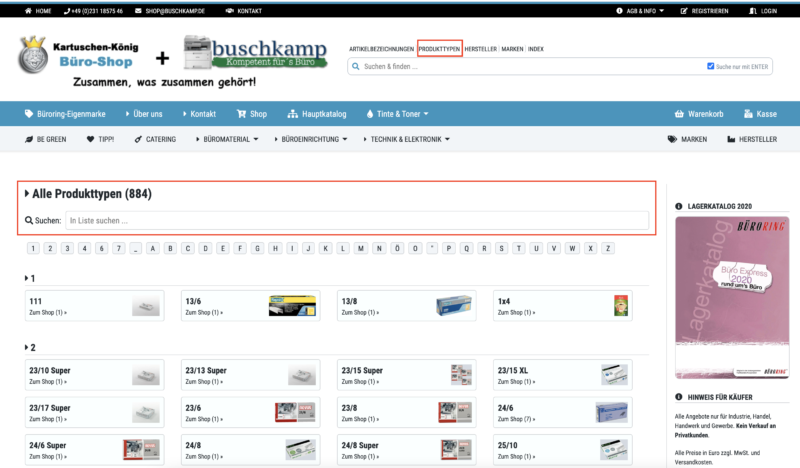The image size is (800, 468).
Task: Select the Artikelbezeichnungen search tab
Action: pyautogui.click(x=381, y=49)
